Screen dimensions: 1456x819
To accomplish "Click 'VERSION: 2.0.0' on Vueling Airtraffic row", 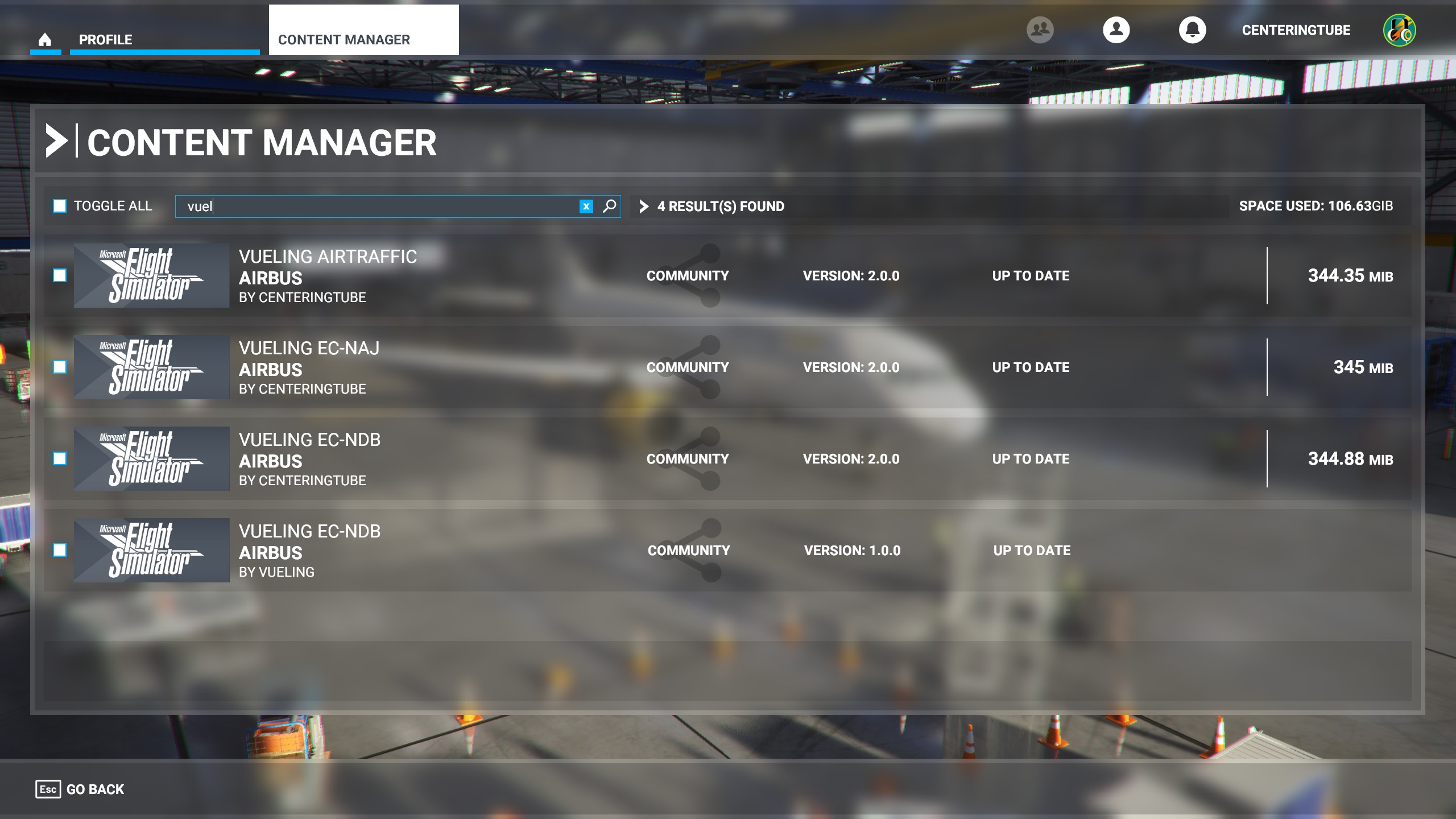I will click(x=851, y=276).
